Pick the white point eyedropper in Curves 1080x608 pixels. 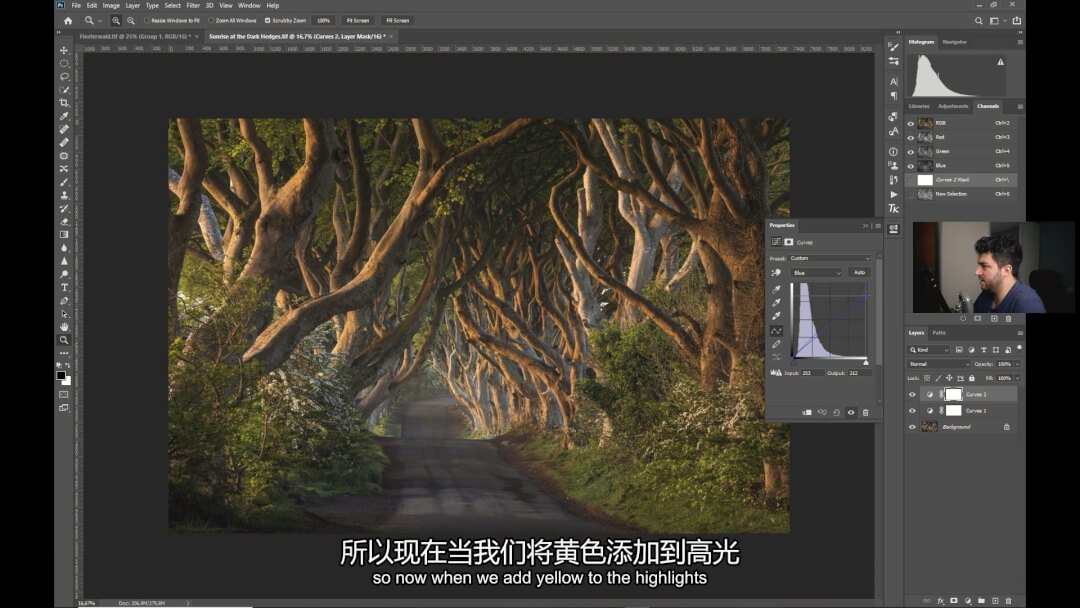point(776,315)
